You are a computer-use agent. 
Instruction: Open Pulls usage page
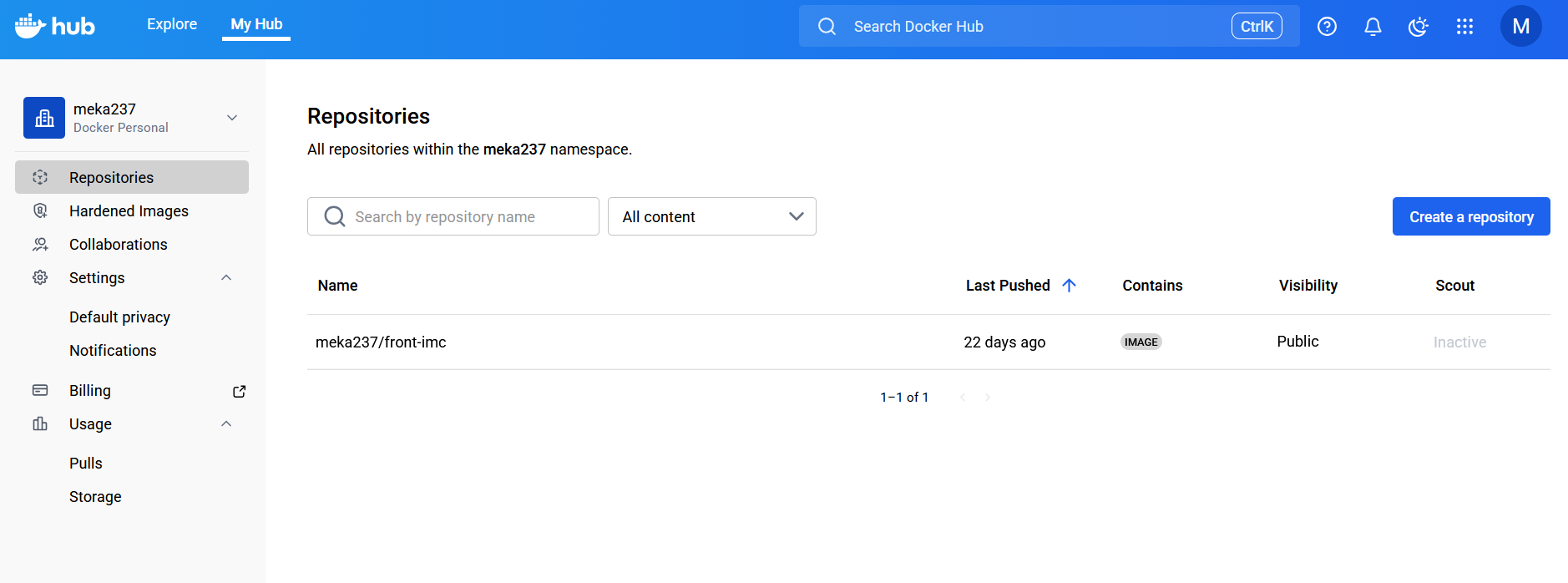click(86, 463)
